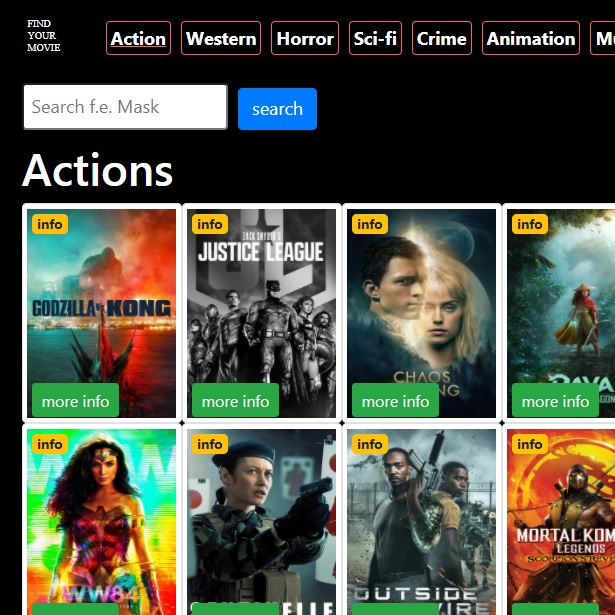Click info badge on WW84 poster
The height and width of the screenshot is (615, 615).
(x=50, y=444)
